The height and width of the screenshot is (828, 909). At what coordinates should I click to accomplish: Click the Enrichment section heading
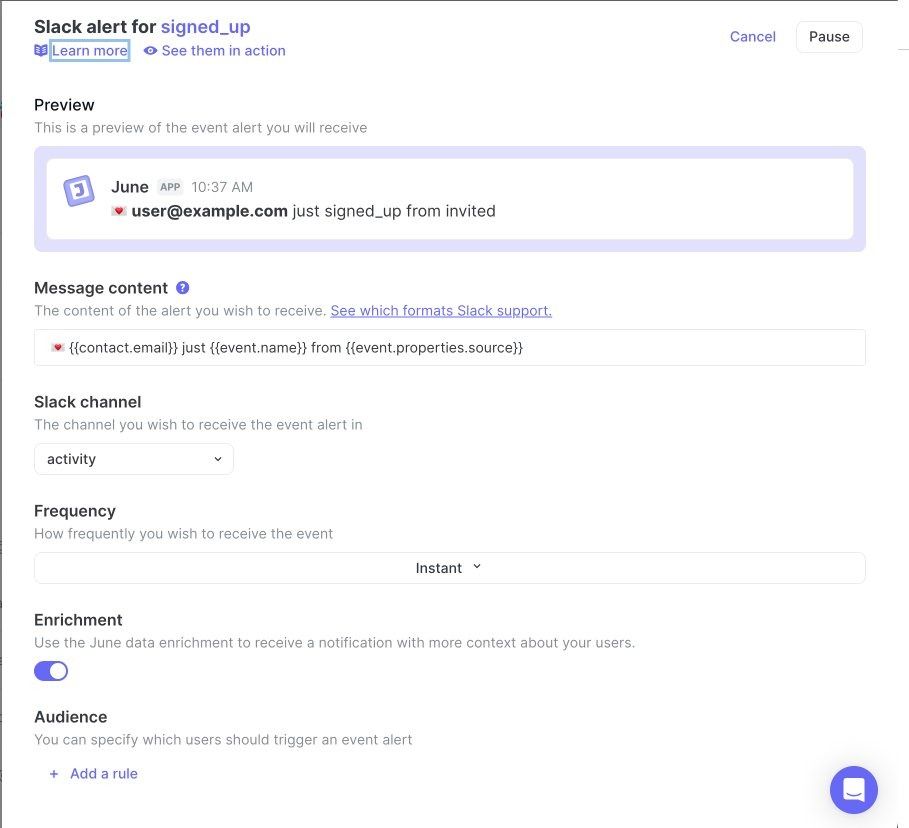78,620
